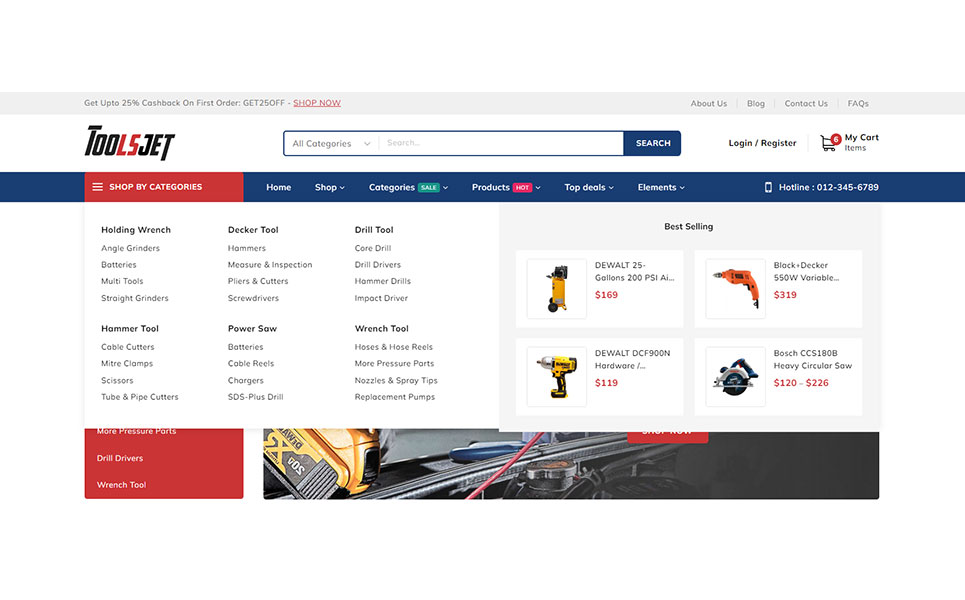Open the Categories menu with SALE badge
Image resolution: width=965 pixels, height=600 pixels.
(x=408, y=187)
